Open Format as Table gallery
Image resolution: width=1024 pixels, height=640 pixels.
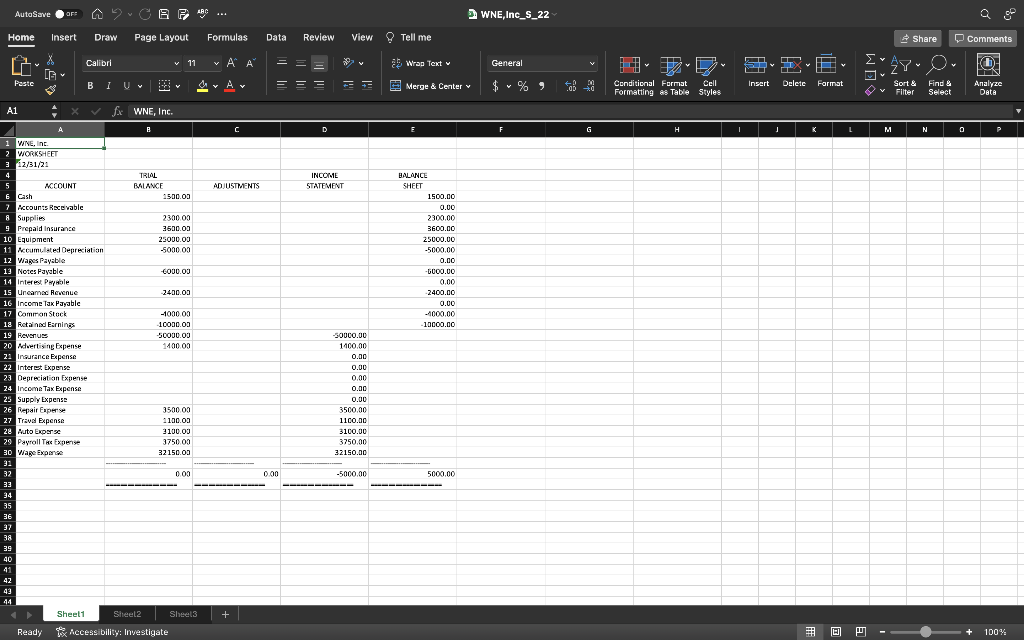point(674,76)
